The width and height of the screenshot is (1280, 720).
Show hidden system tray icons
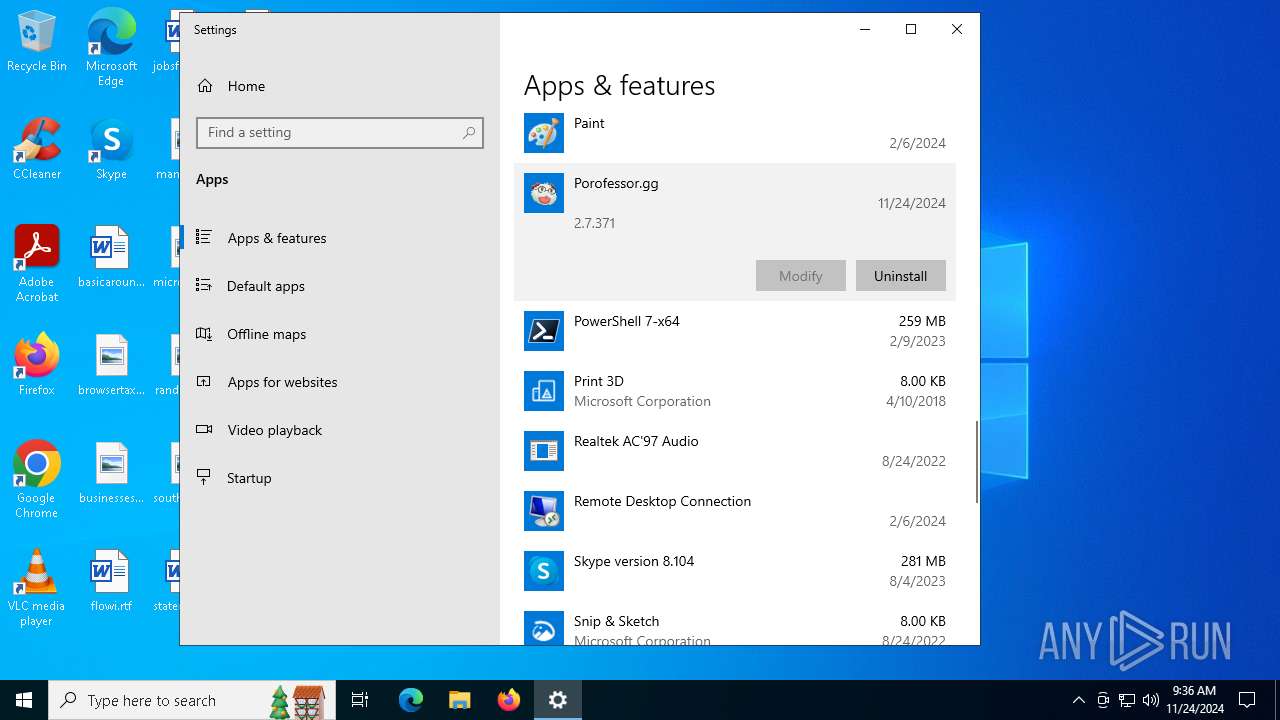pos(1078,700)
